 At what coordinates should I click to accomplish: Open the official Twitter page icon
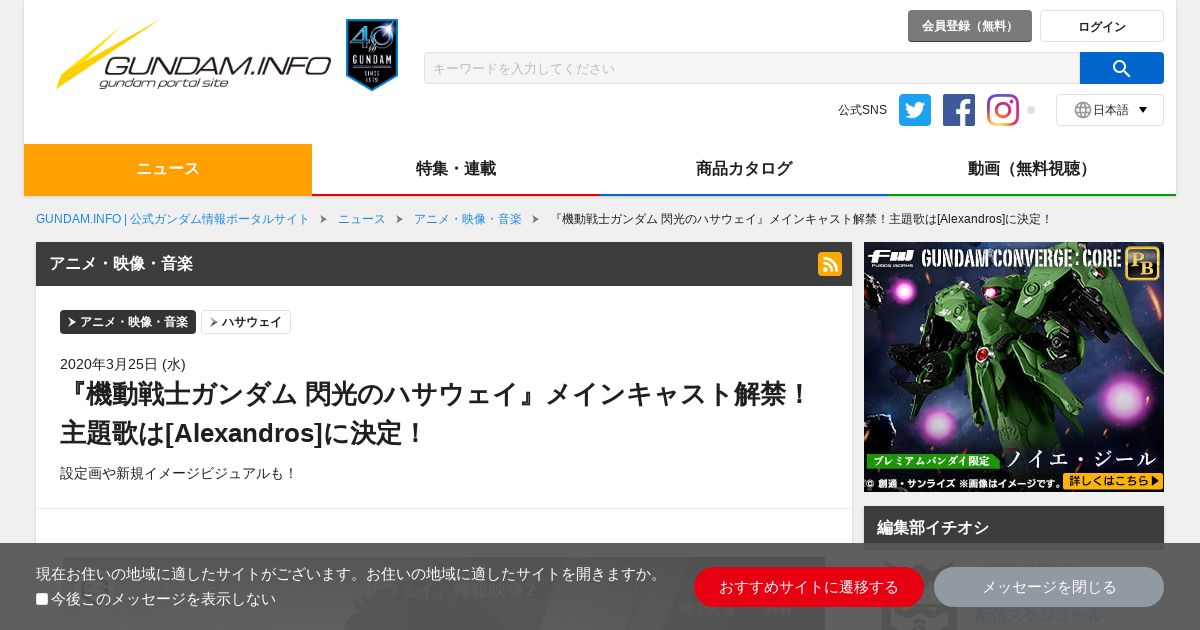tap(915, 110)
